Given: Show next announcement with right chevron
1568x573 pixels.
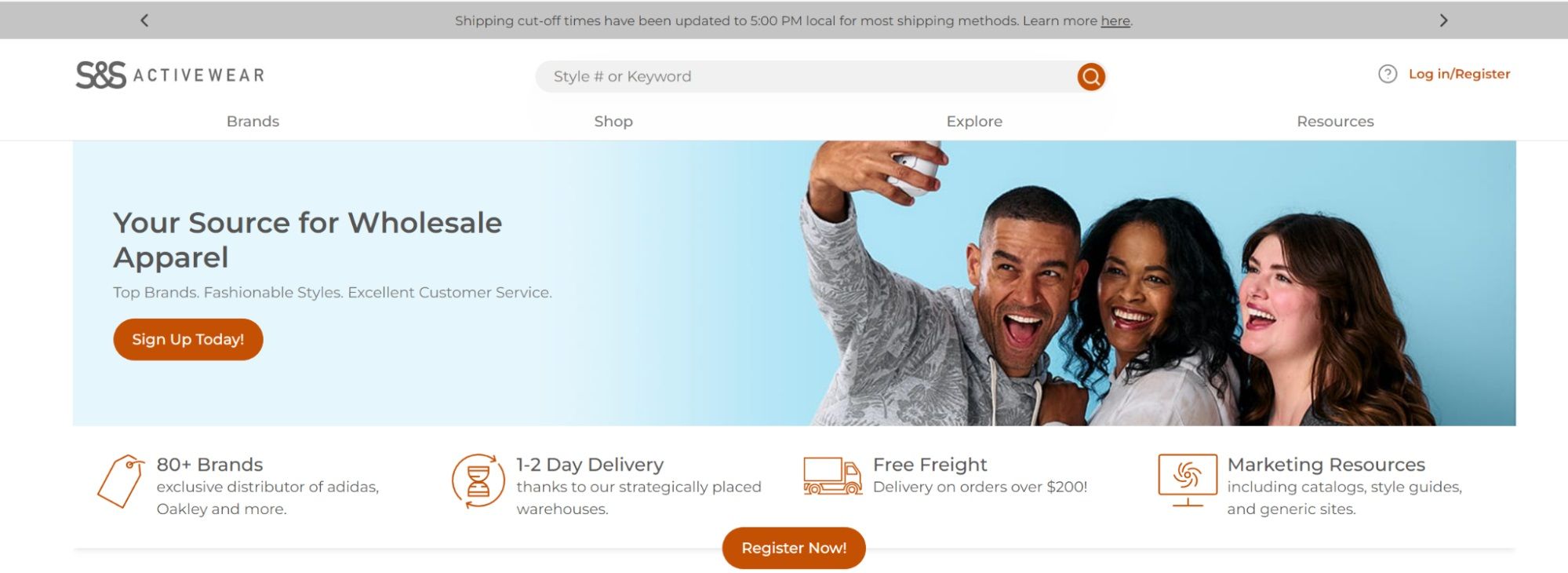Looking at the screenshot, I should tap(1443, 20).
